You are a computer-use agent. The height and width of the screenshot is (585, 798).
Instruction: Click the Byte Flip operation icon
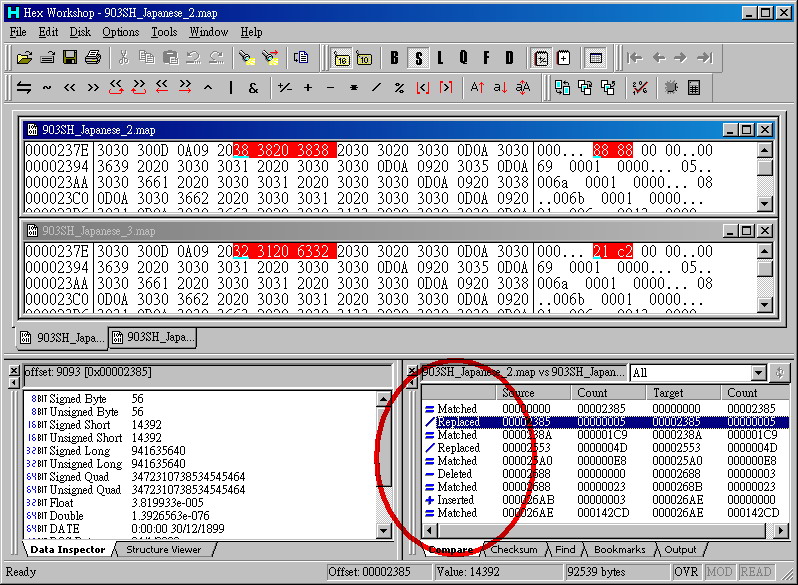pyautogui.click(x=24, y=88)
